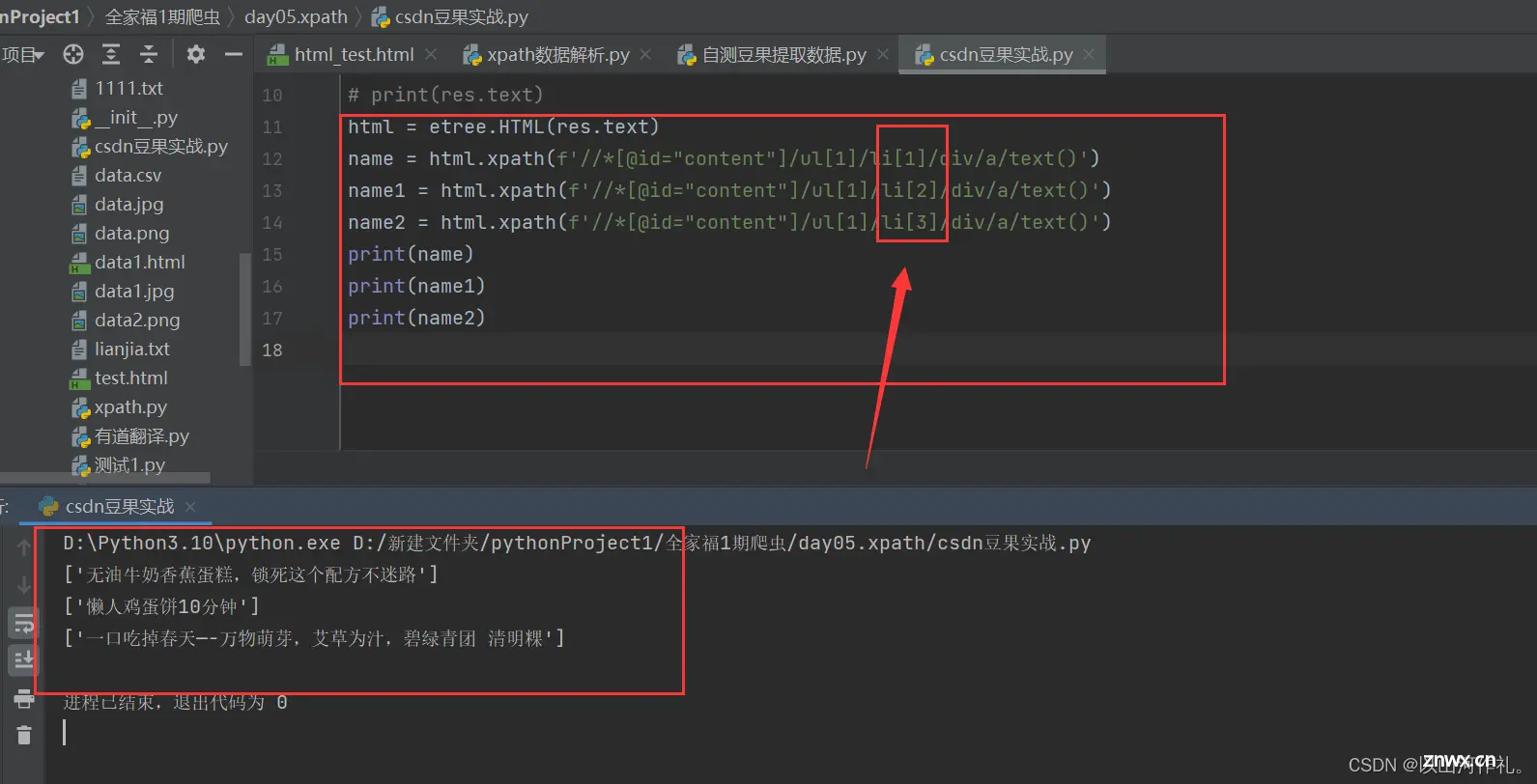The width and height of the screenshot is (1537, 784).
Task: Close the 自测豆果提取数据.py tab
Action: click(882, 55)
